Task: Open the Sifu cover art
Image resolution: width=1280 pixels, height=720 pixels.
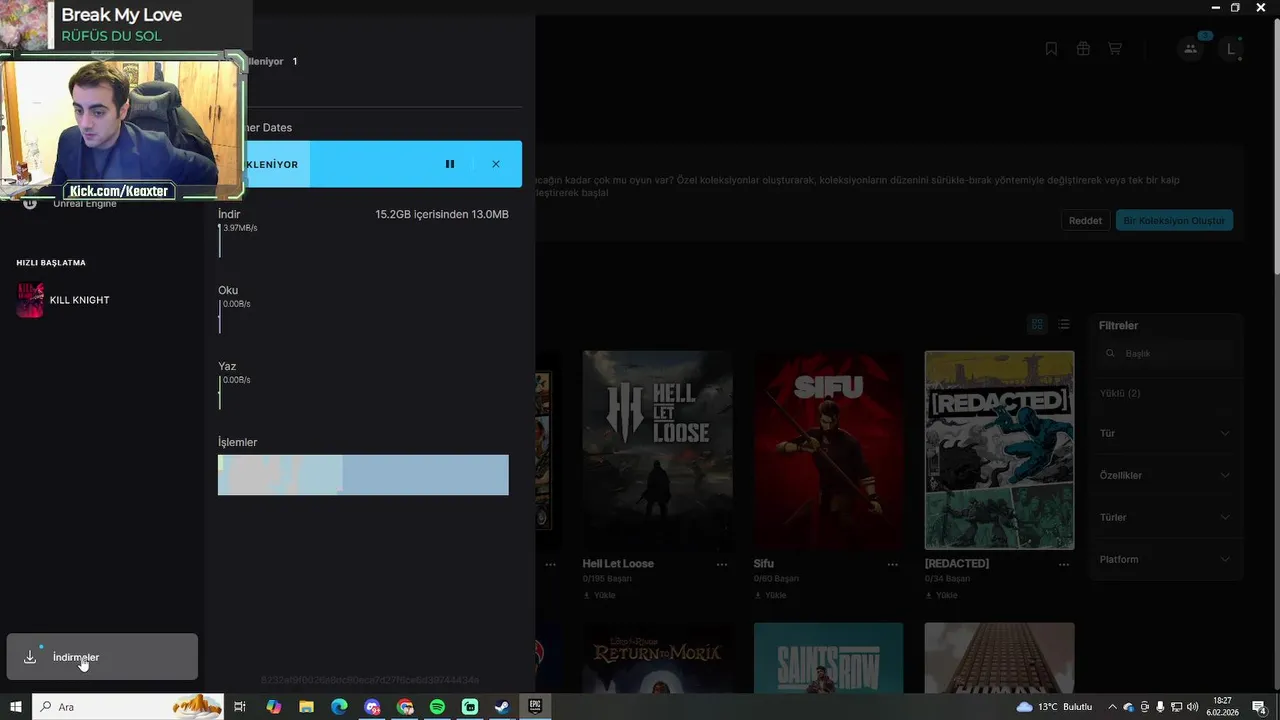Action: [x=829, y=450]
